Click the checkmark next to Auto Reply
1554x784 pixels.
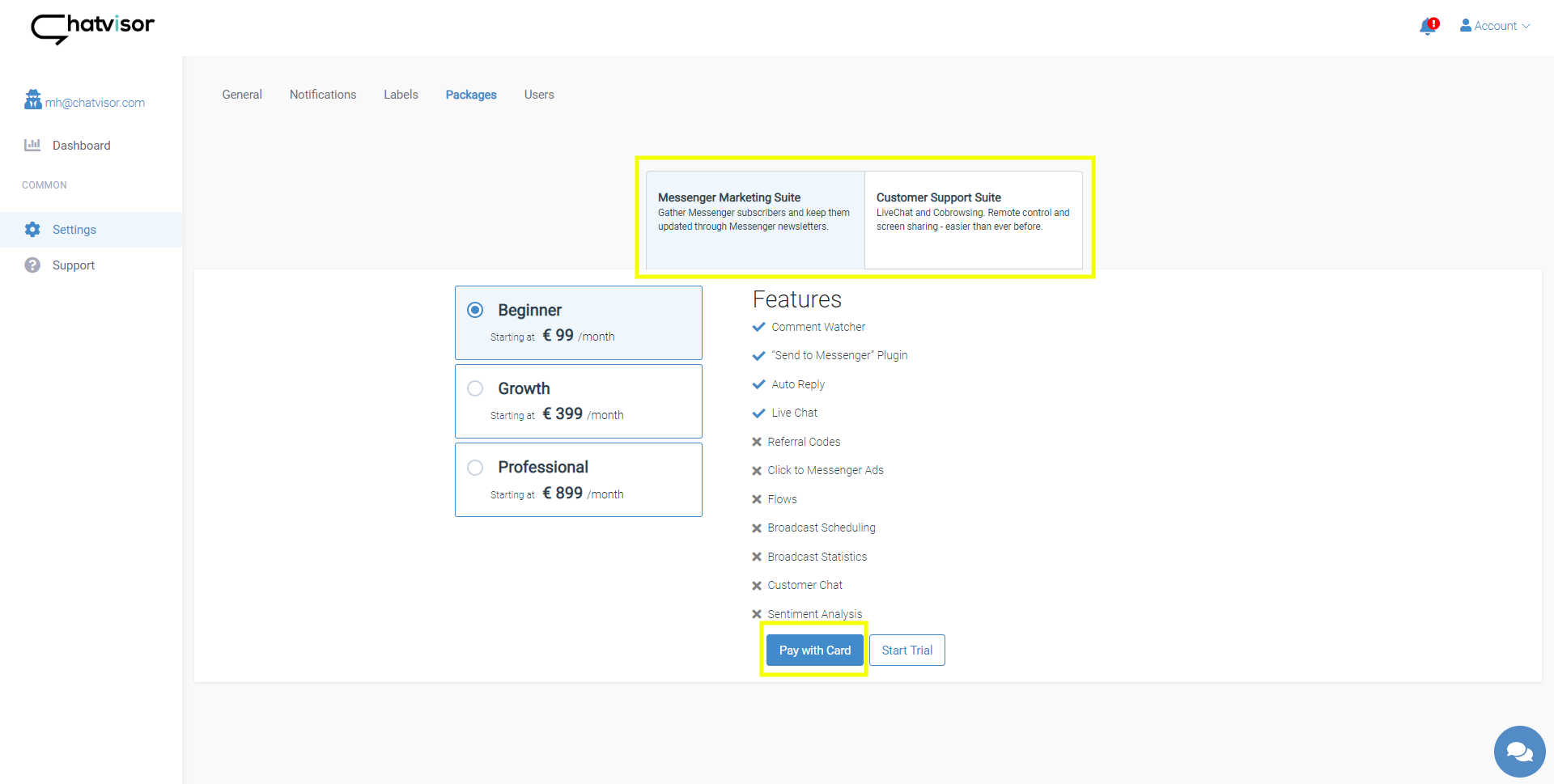(x=758, y=384)
